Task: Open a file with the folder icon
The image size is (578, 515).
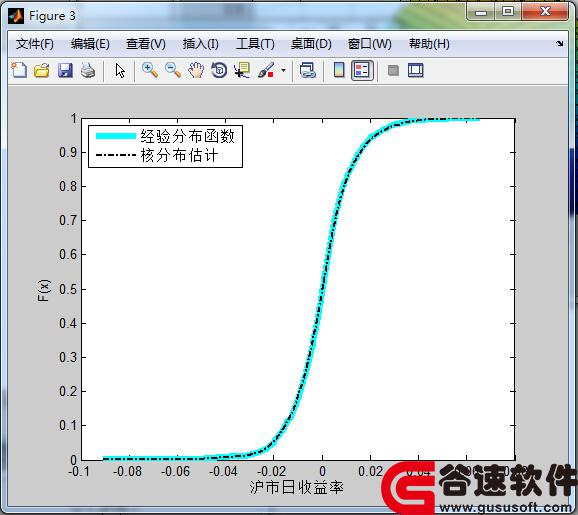Action: point(42,70)
